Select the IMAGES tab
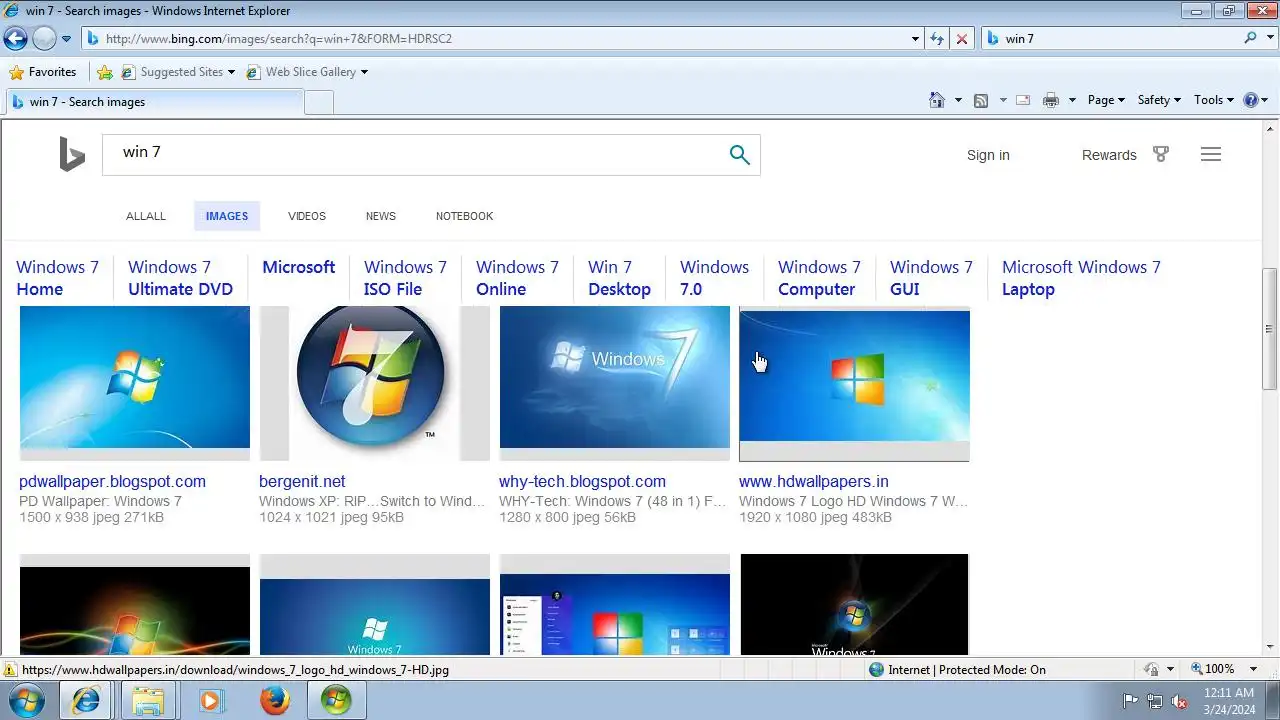Viewport: 1280px width, 720px height. coord(227,216)
